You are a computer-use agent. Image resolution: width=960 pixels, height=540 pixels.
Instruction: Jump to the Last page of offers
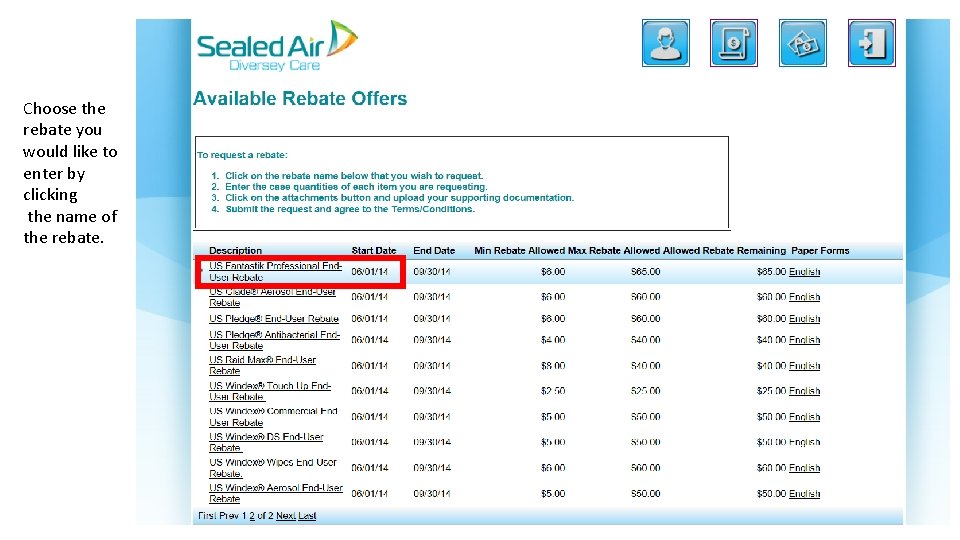[307, 516]
